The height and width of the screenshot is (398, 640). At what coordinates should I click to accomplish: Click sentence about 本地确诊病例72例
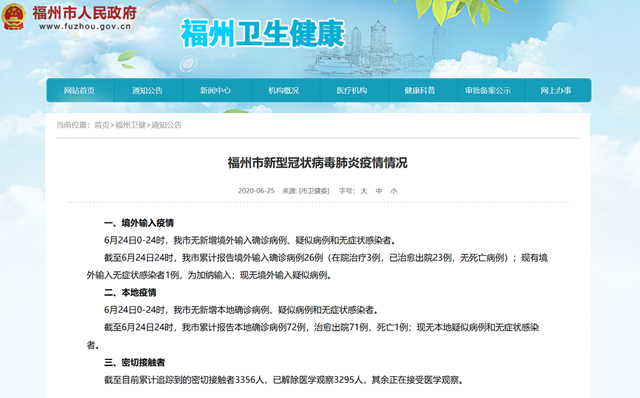313,336
